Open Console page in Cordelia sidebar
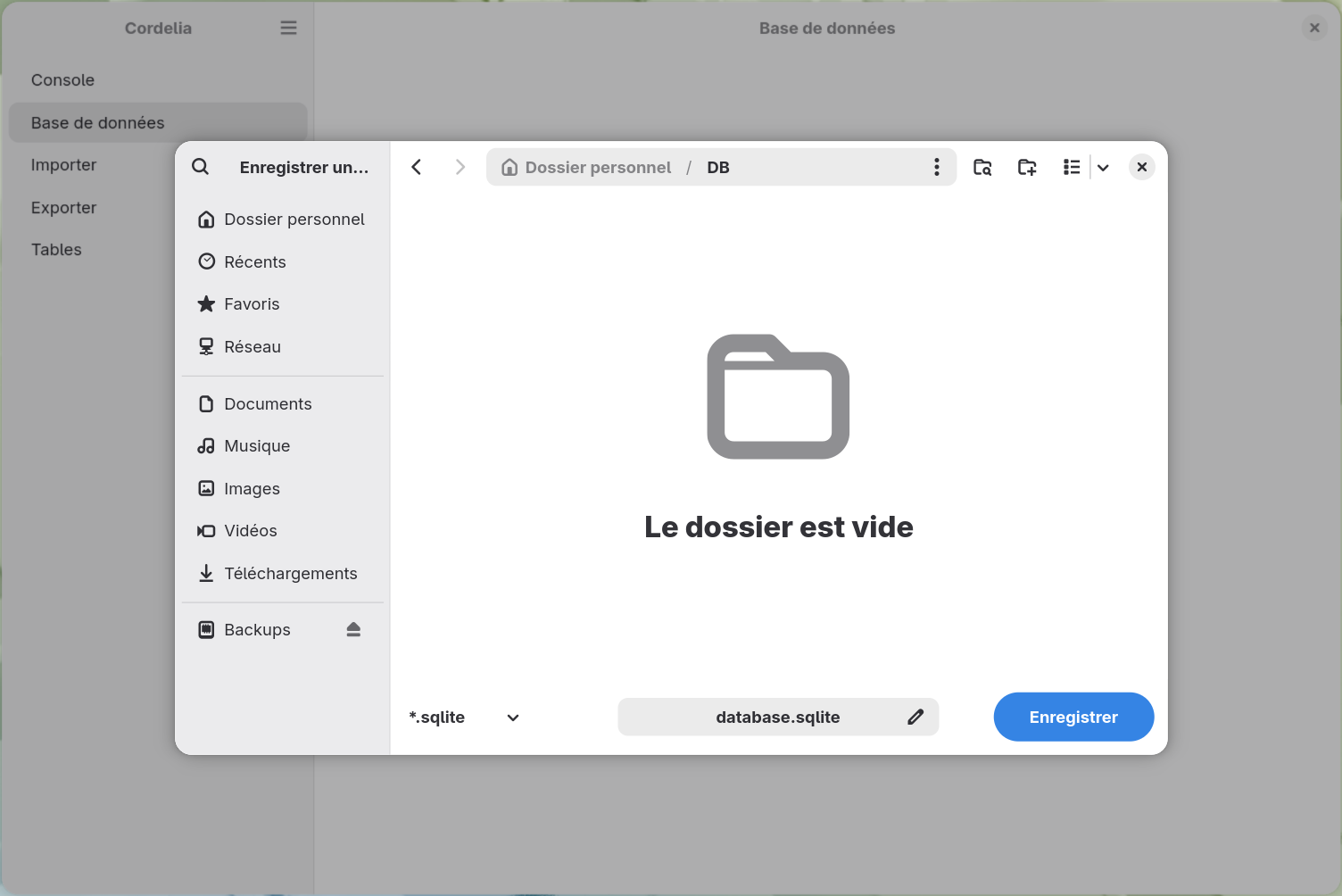 (x=158, y=80)
